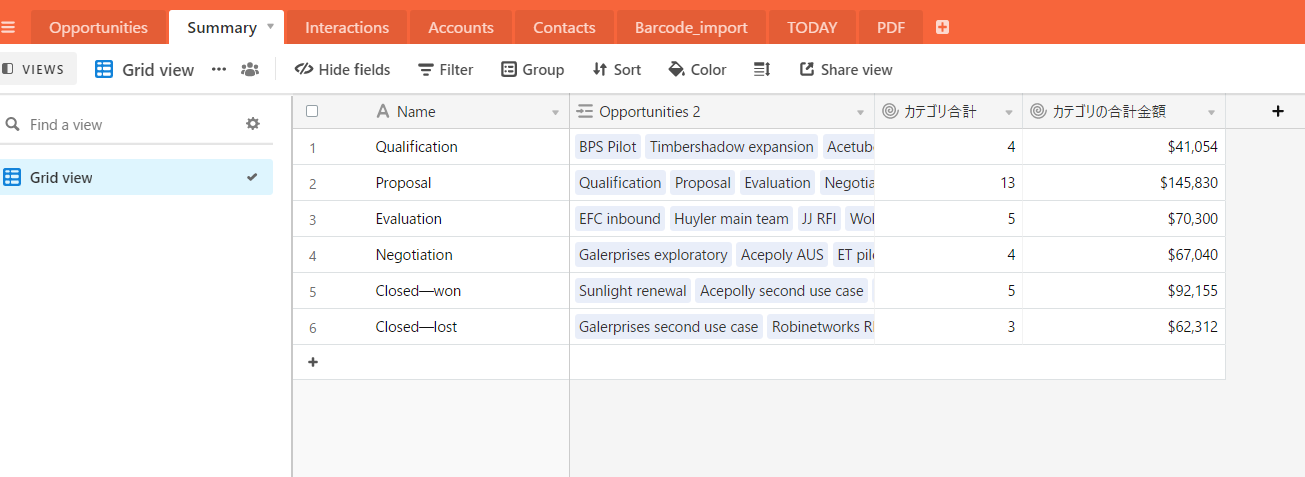The image size is (1305, 477).
Task: Open the Summary tab dropdown arrow
Action: point(270,27)
